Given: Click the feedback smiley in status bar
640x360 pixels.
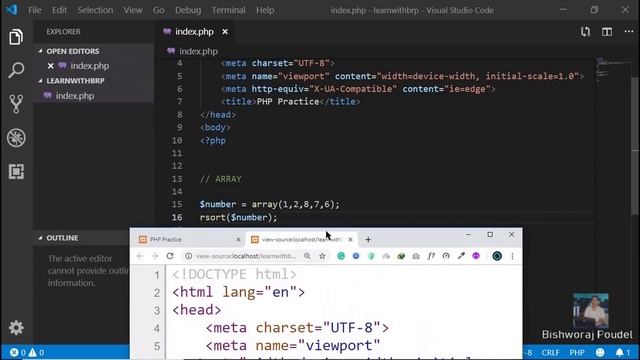Looking at the screenshot, I should 600,352.
